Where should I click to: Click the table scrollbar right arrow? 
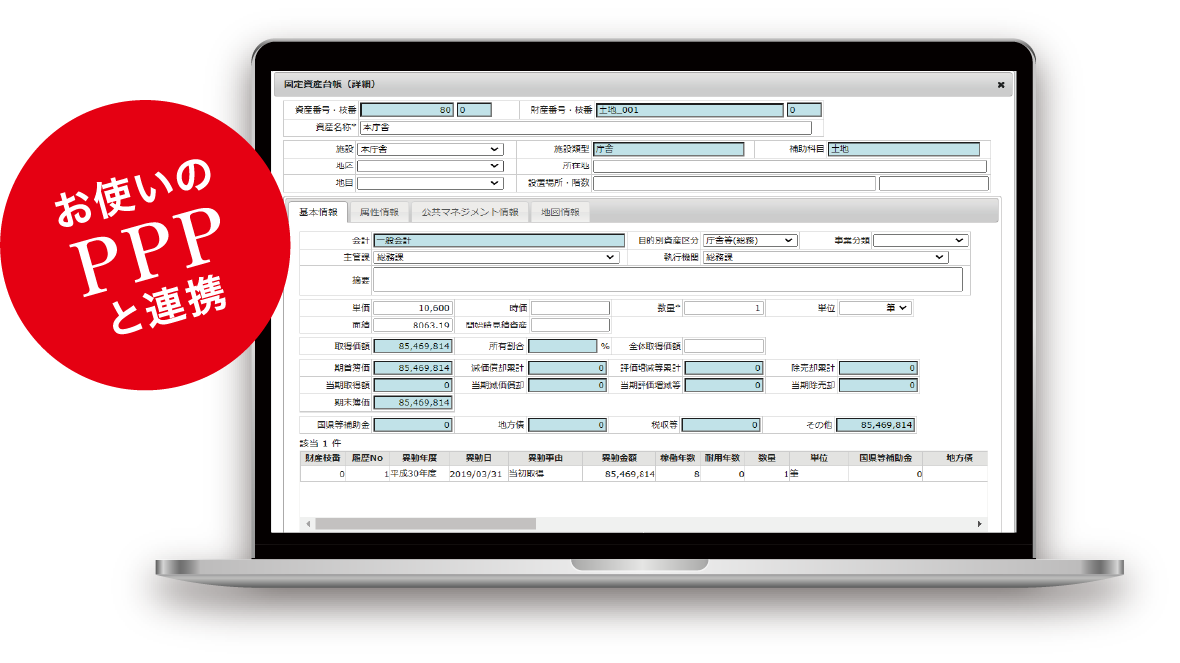click(x=979, y=524)
